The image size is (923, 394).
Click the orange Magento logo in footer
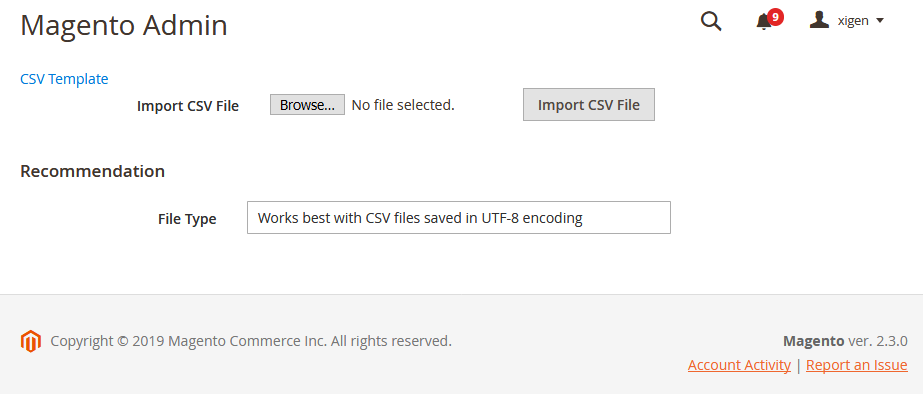click(31, 341)
